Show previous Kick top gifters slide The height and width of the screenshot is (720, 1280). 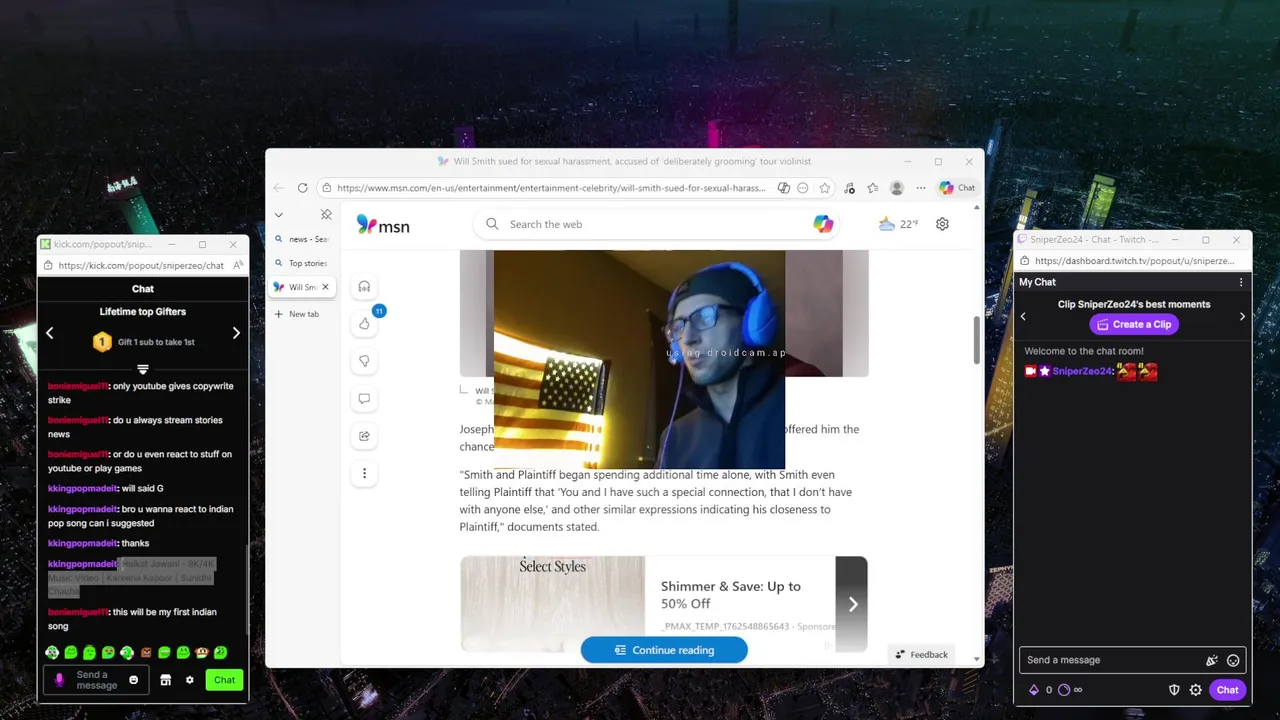pyautogui.click(x=50, y=333)
